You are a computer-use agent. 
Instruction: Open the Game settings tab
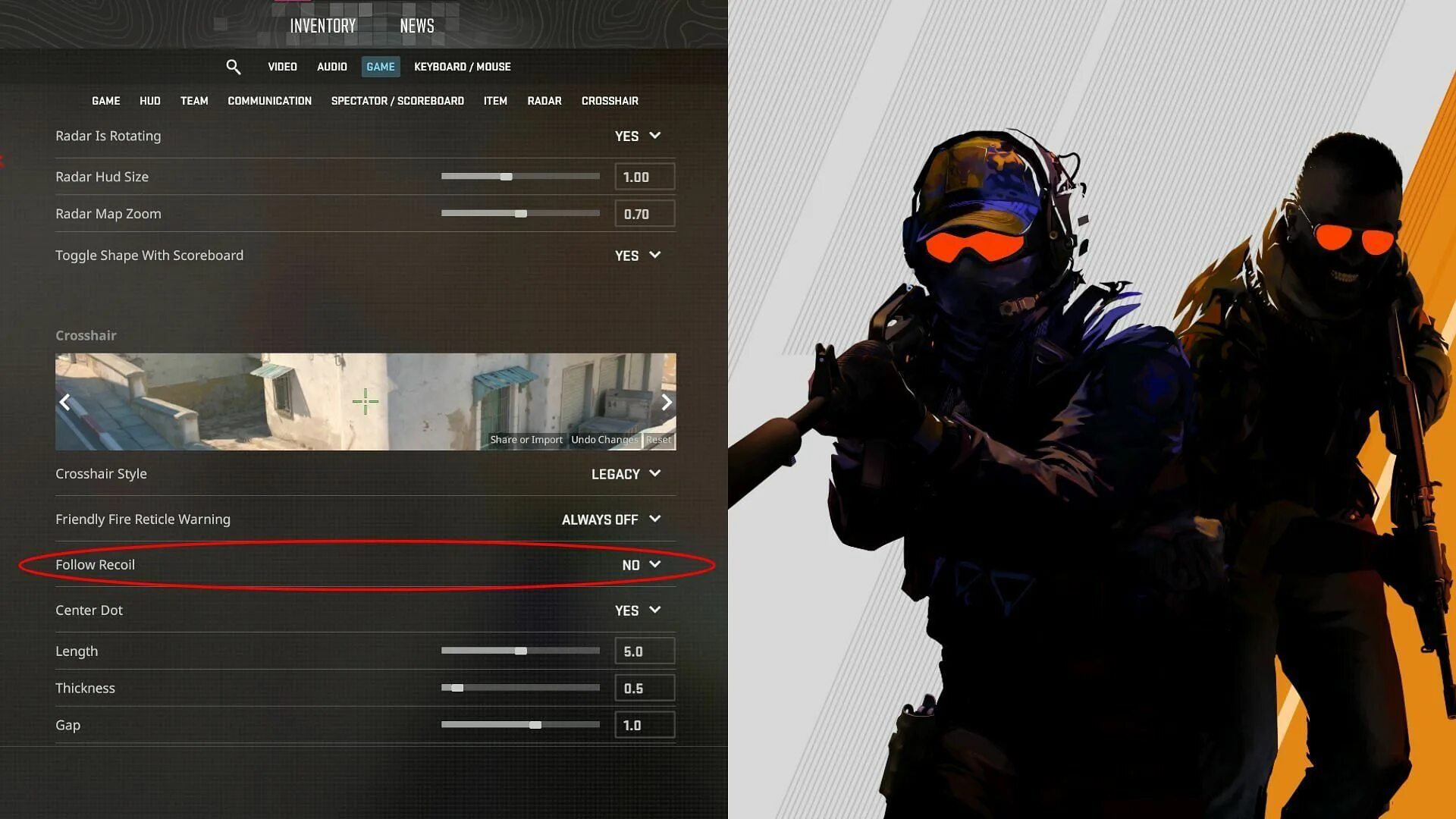(380, 66)
